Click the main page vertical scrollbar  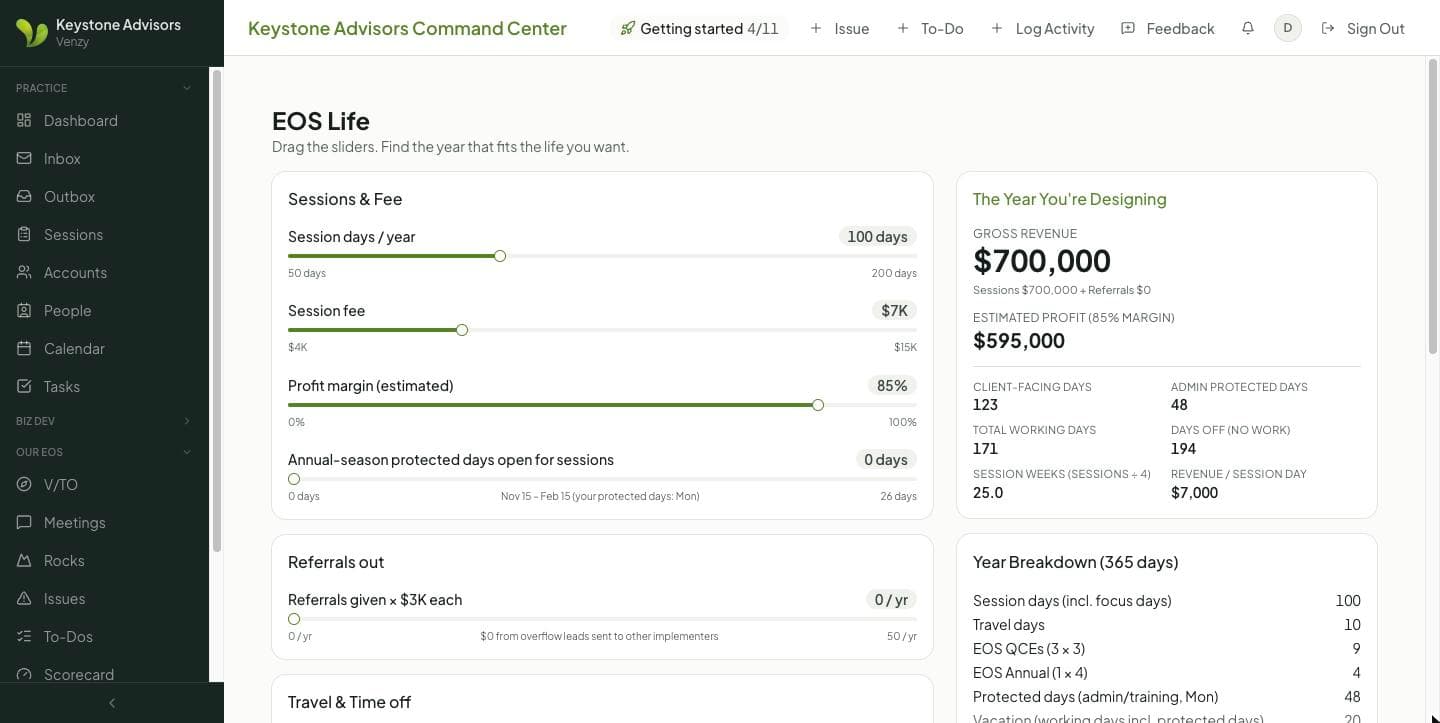1432,207
